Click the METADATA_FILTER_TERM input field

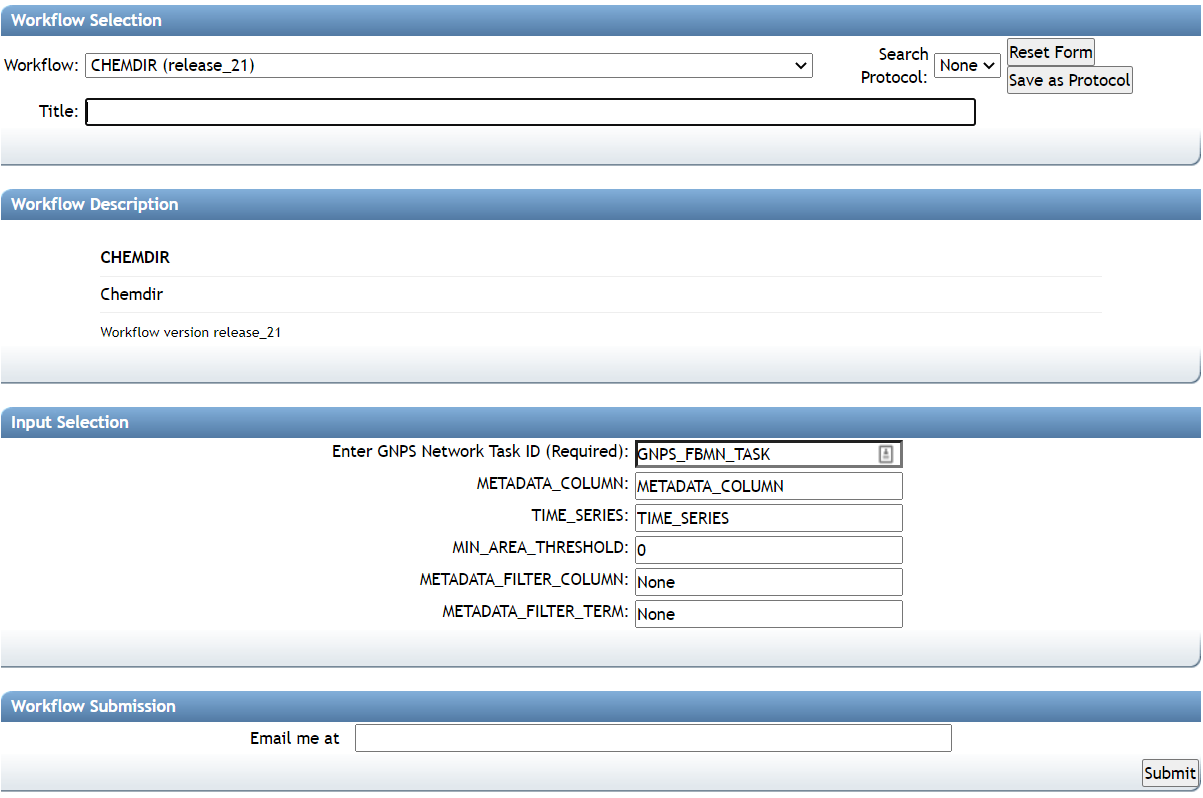(768, 614)
